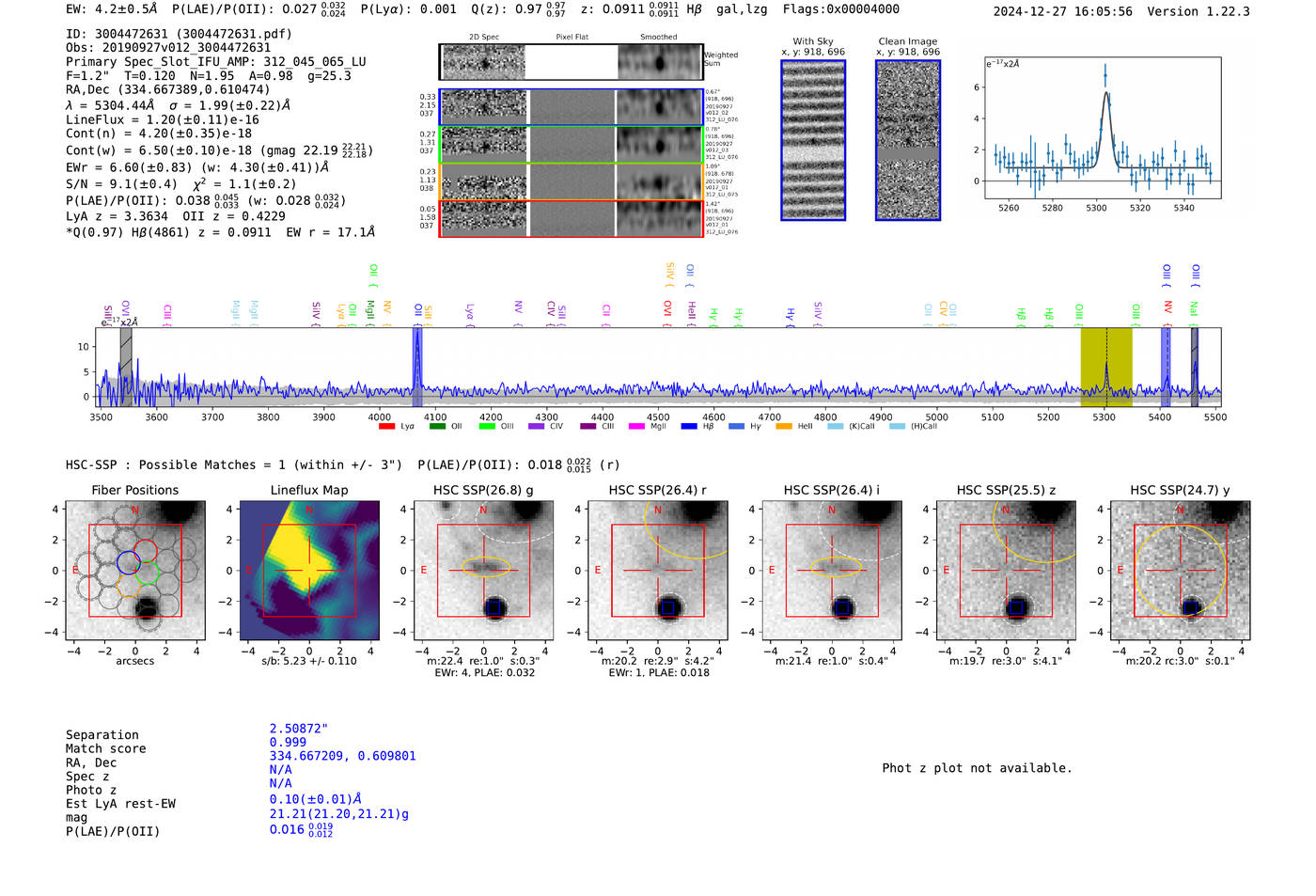Image resolution: width=1316 pixels, height=896 pixels.
Task: Click the Est LyA rest-EW value 0.10(±0.01)Å
Action: pos(316,799)
